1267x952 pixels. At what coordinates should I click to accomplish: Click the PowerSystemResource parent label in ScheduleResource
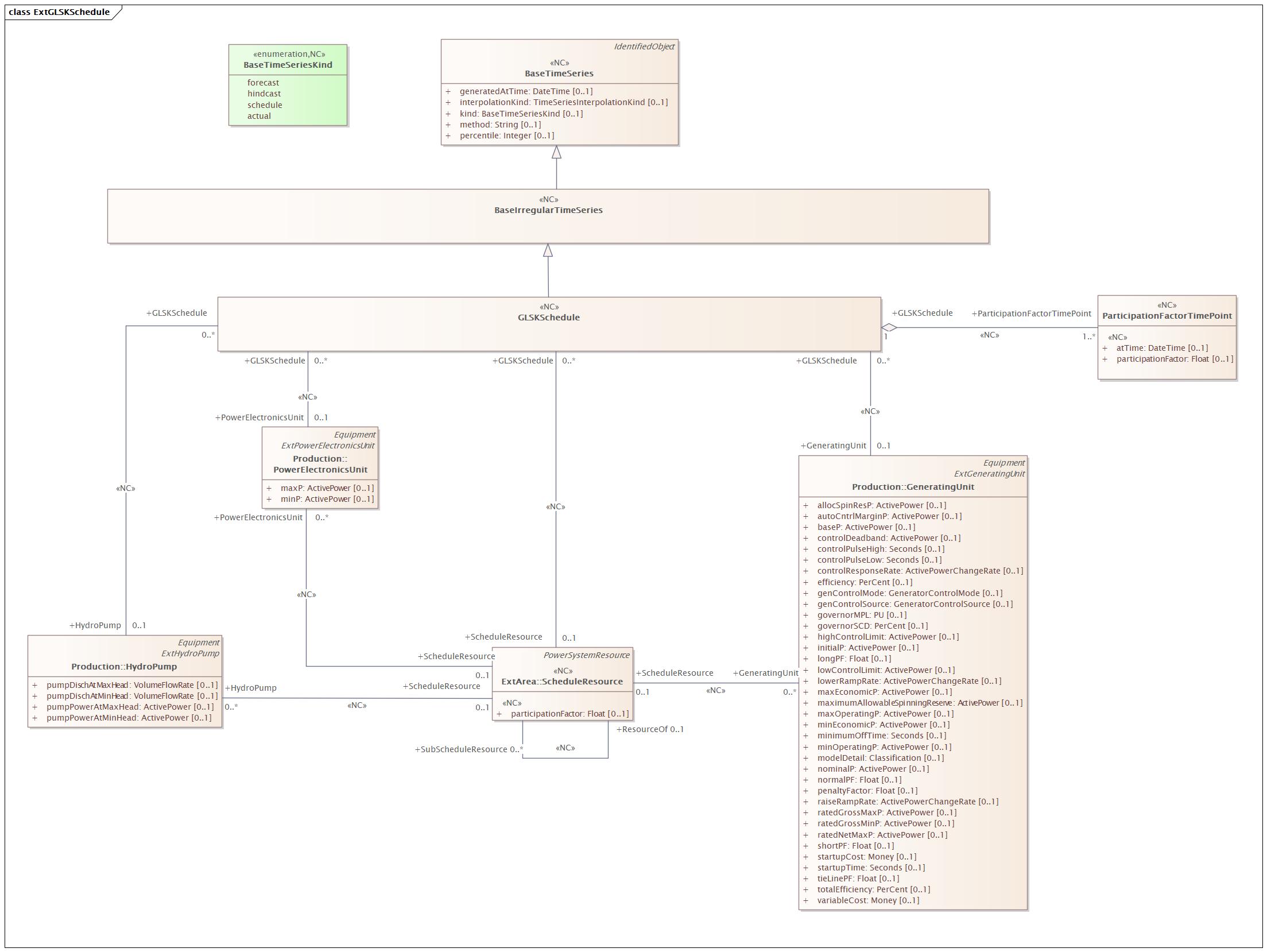click(x=586, y=655)
